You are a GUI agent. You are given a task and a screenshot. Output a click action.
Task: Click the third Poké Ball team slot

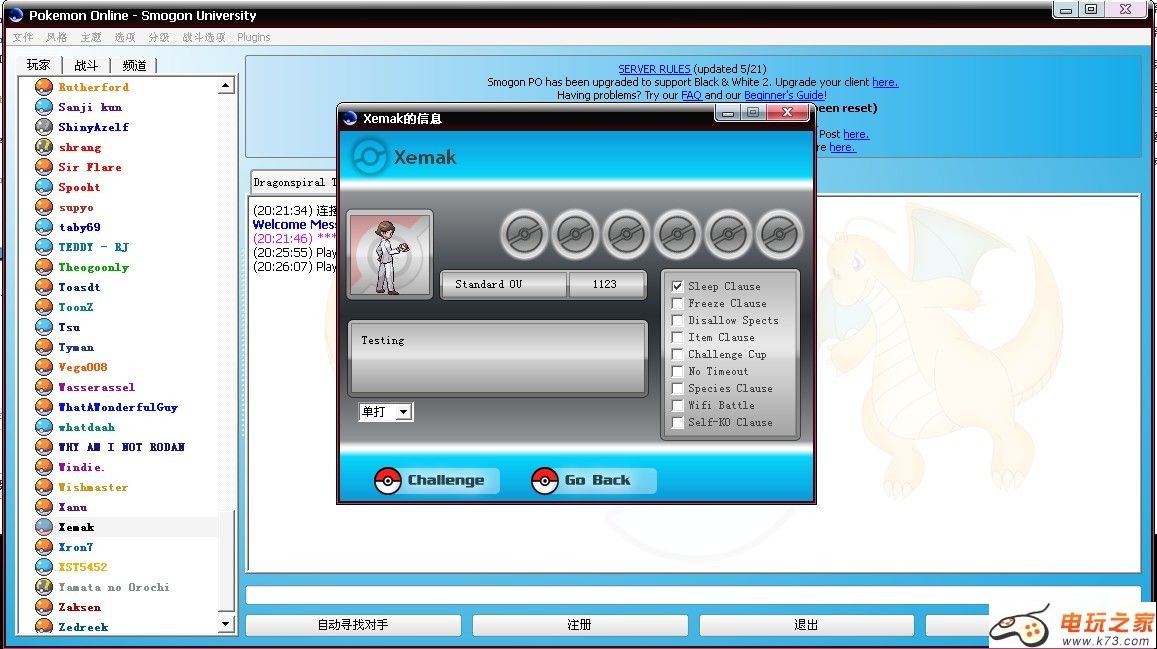(x=626, y=235)
